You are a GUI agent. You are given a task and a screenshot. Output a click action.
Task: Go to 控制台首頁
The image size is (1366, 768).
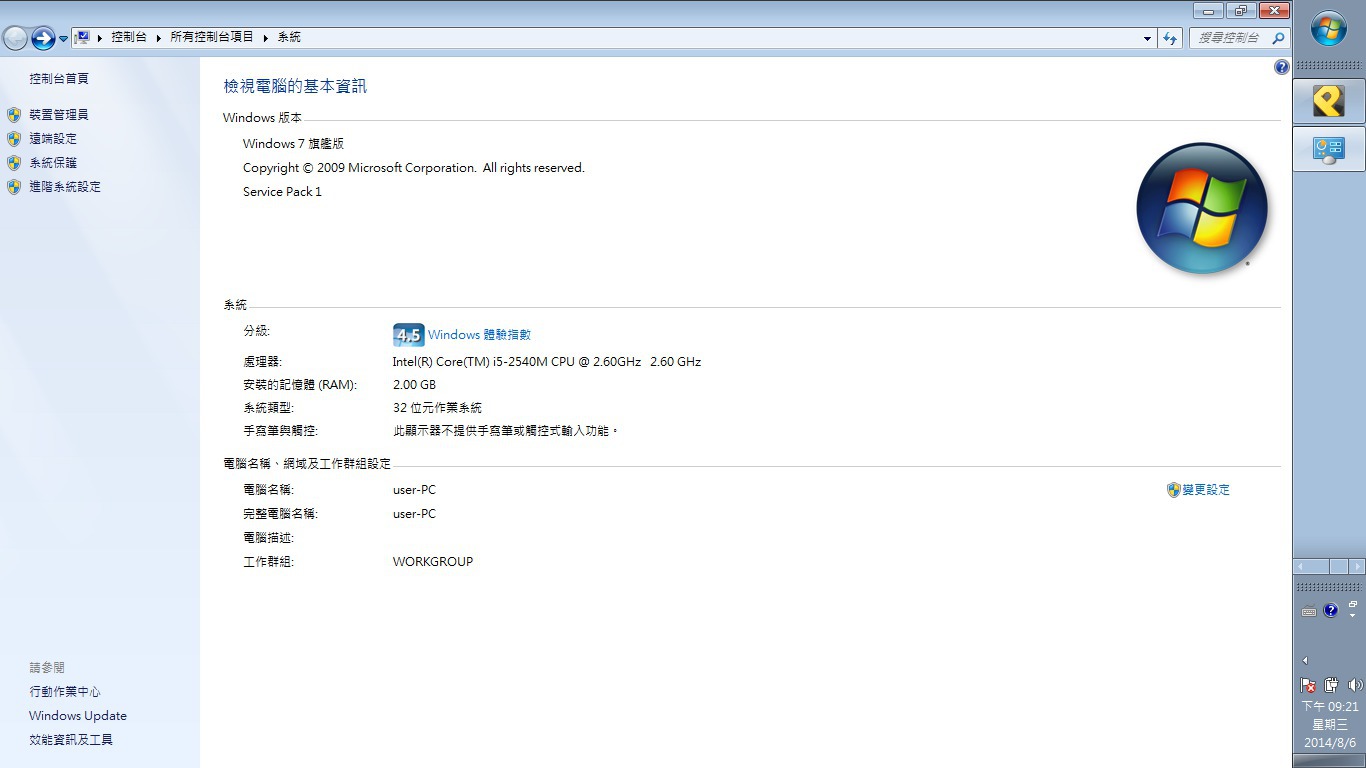pos(59,78)
